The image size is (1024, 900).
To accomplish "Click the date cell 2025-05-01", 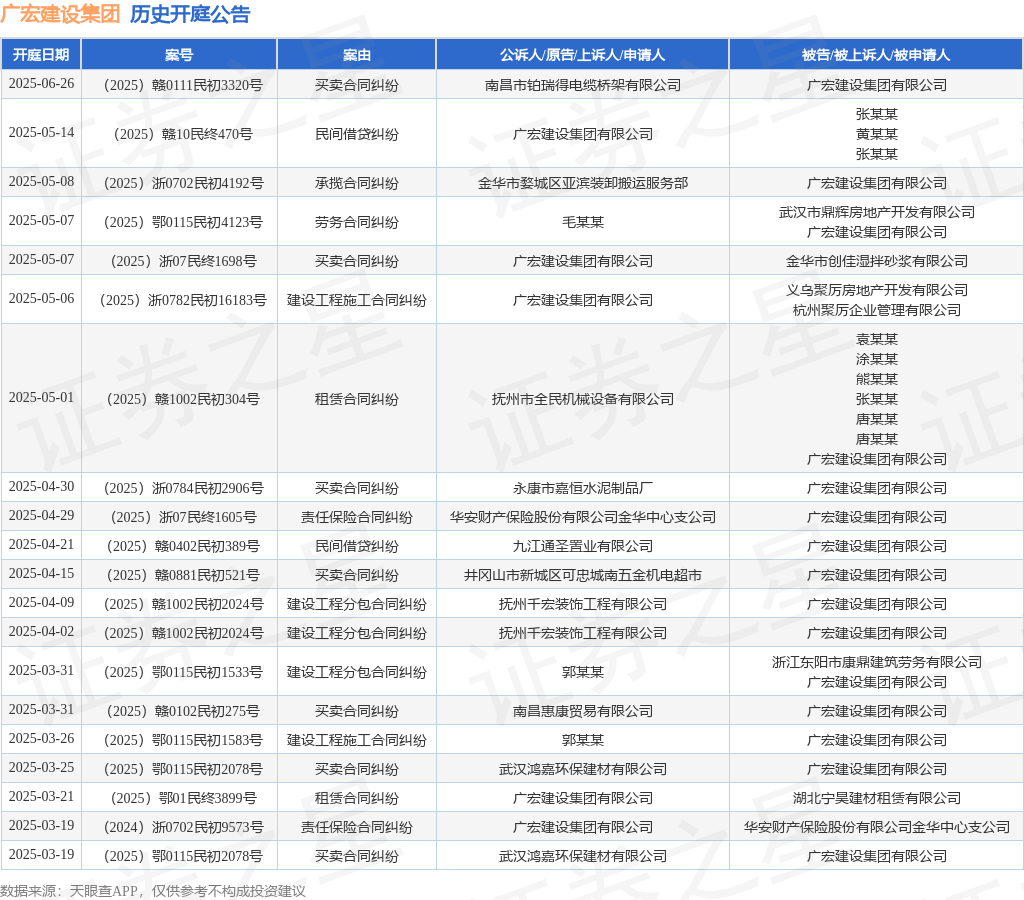I will [x=41, y=398].
